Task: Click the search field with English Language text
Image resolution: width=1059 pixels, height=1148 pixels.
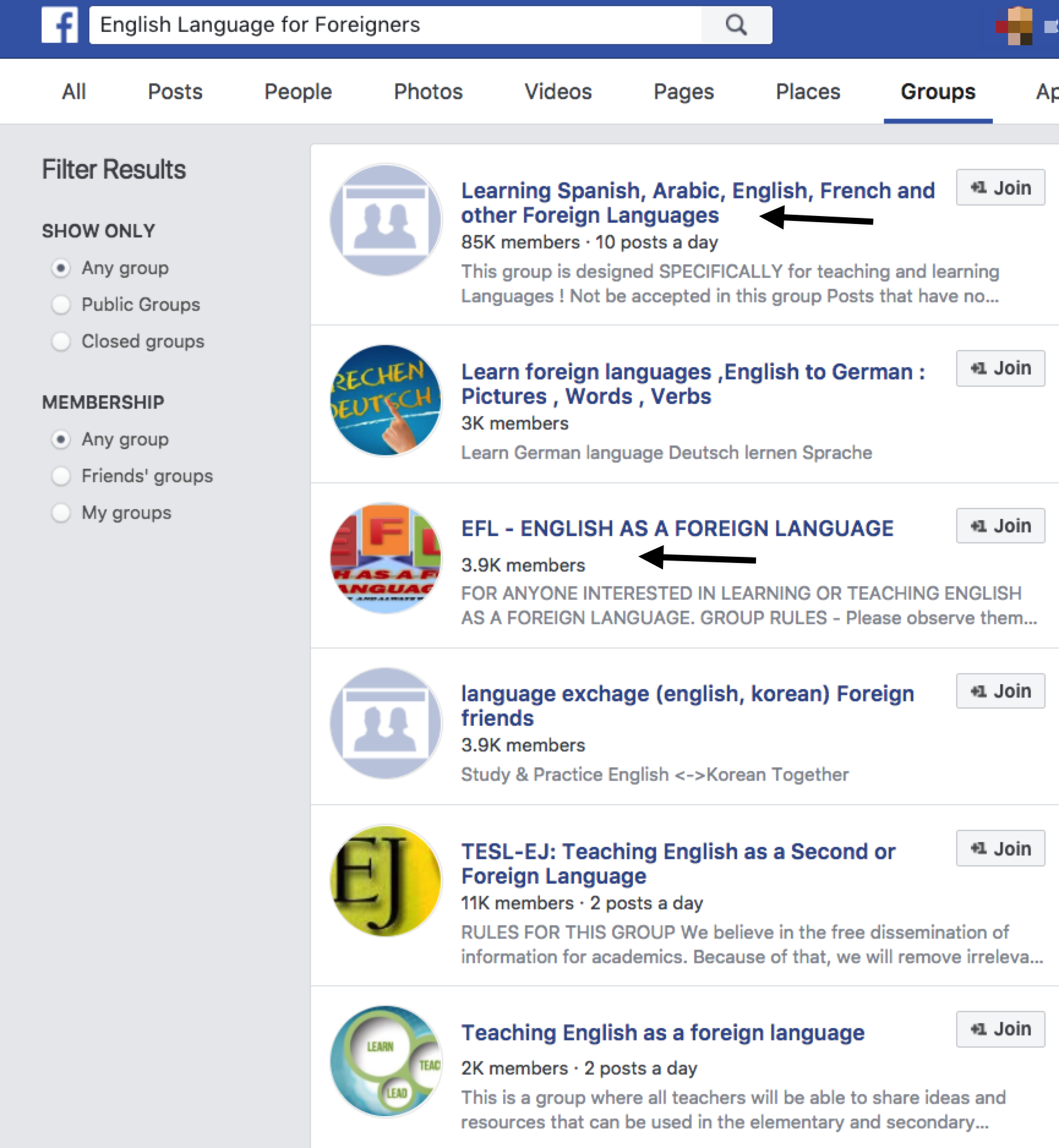Action: click(x=395, y=25)
